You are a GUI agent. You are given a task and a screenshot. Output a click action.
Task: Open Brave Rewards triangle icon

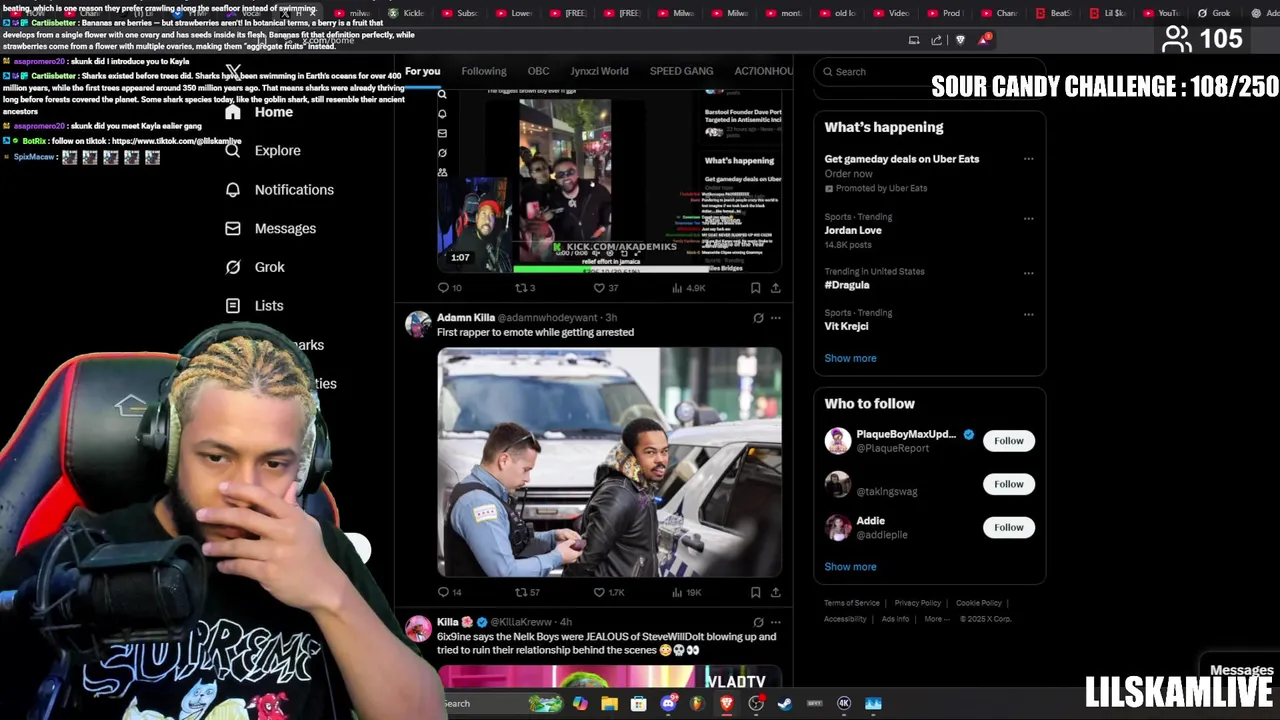tap(985, 40)
